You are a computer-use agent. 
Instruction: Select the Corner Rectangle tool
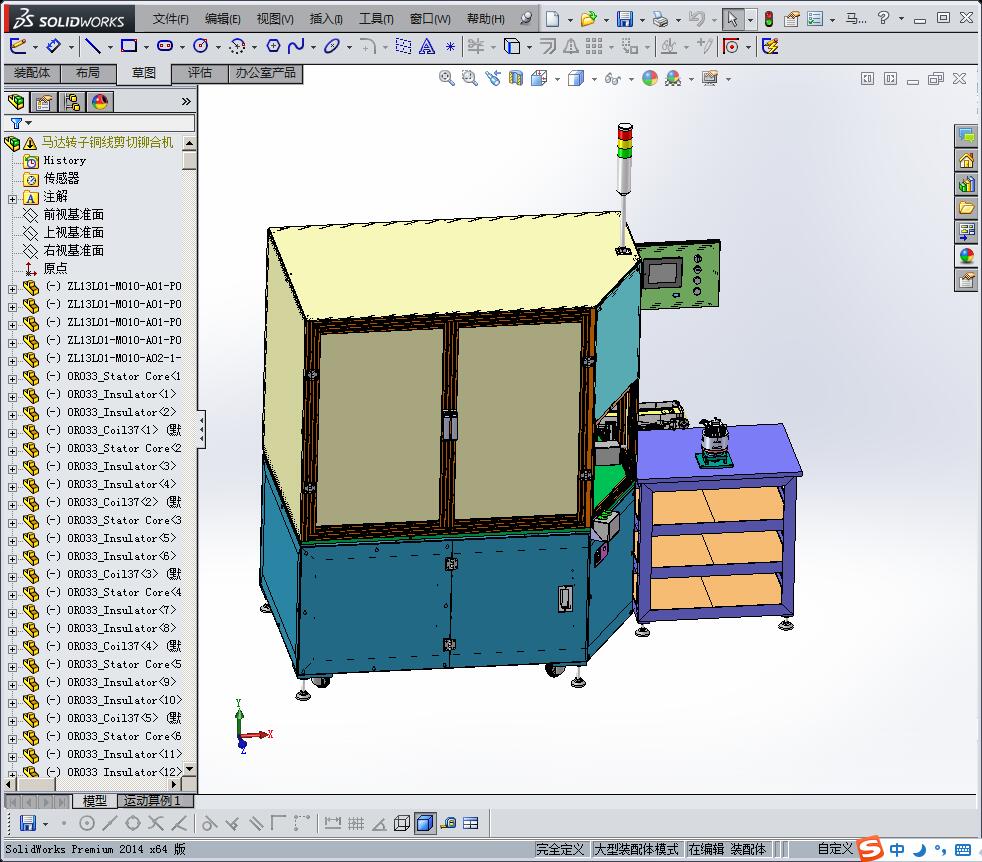(x=128, y=46)
